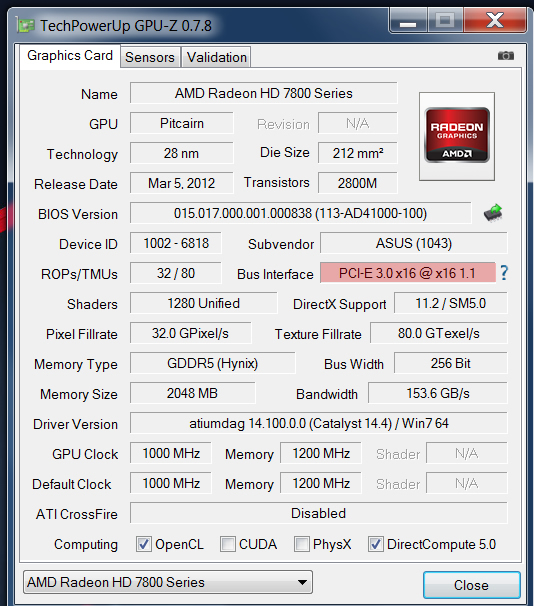
Task: Click the Driver Version field atiumdag 14.100.0.0
Action: point(319,423)
